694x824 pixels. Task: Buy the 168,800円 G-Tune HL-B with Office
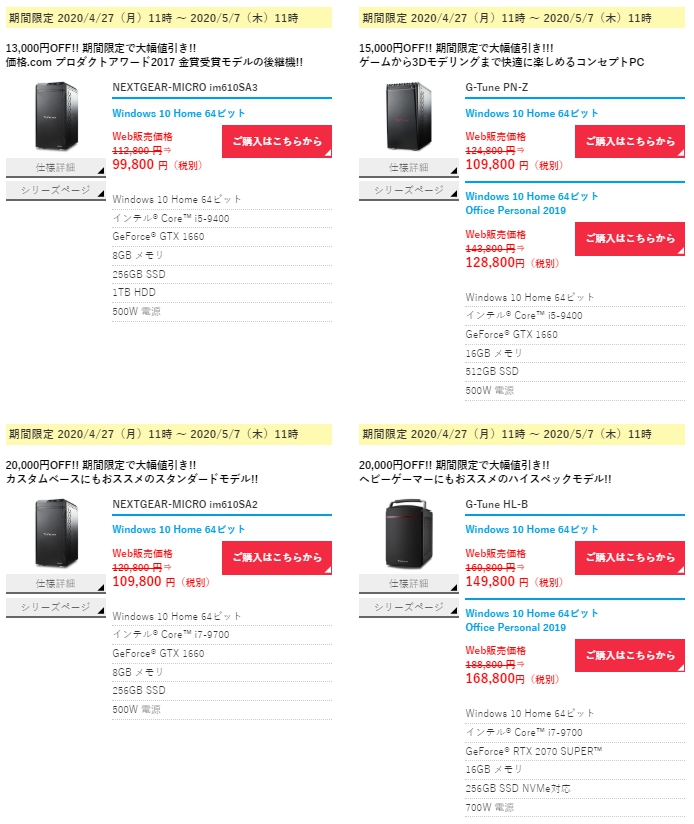coord(630,655)
